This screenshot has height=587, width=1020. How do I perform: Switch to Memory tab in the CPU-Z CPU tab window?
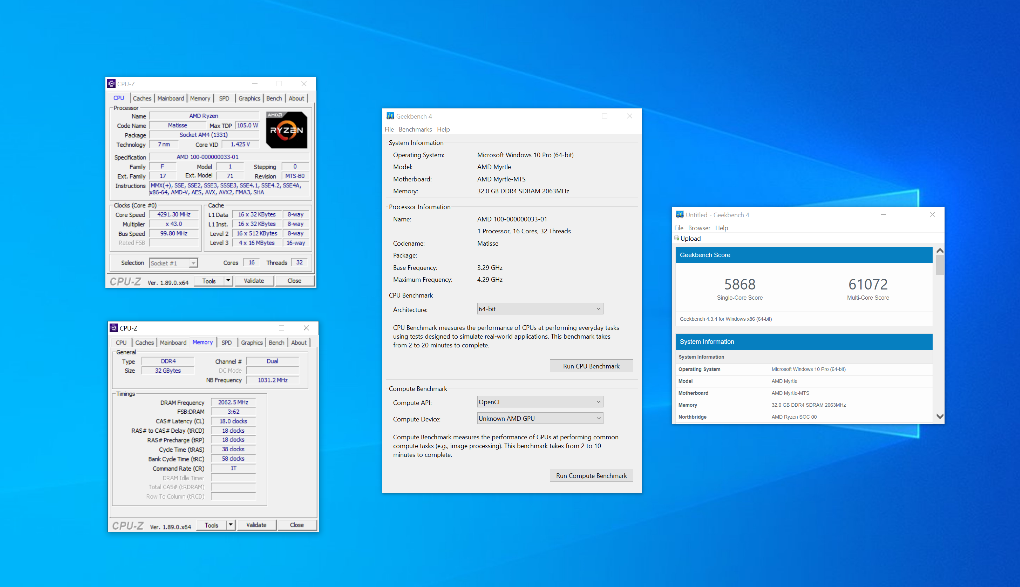tap(200, 98)
